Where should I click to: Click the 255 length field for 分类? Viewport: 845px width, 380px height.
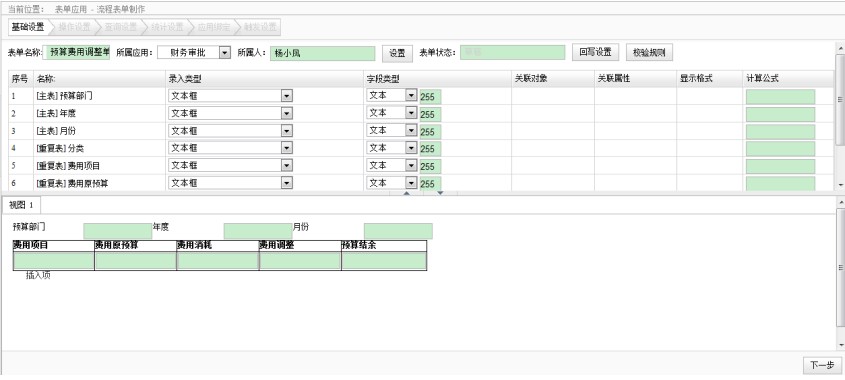coord(430,149)
